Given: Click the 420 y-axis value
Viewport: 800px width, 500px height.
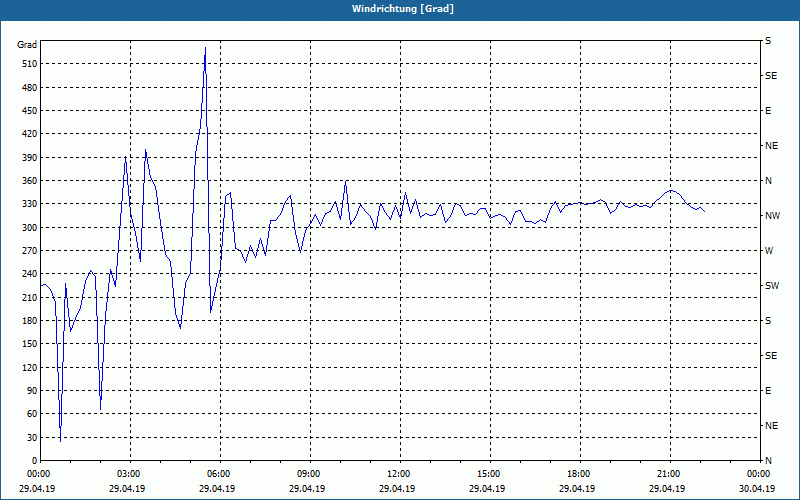Looking at the screenshot, I should (x=30, y=134).
